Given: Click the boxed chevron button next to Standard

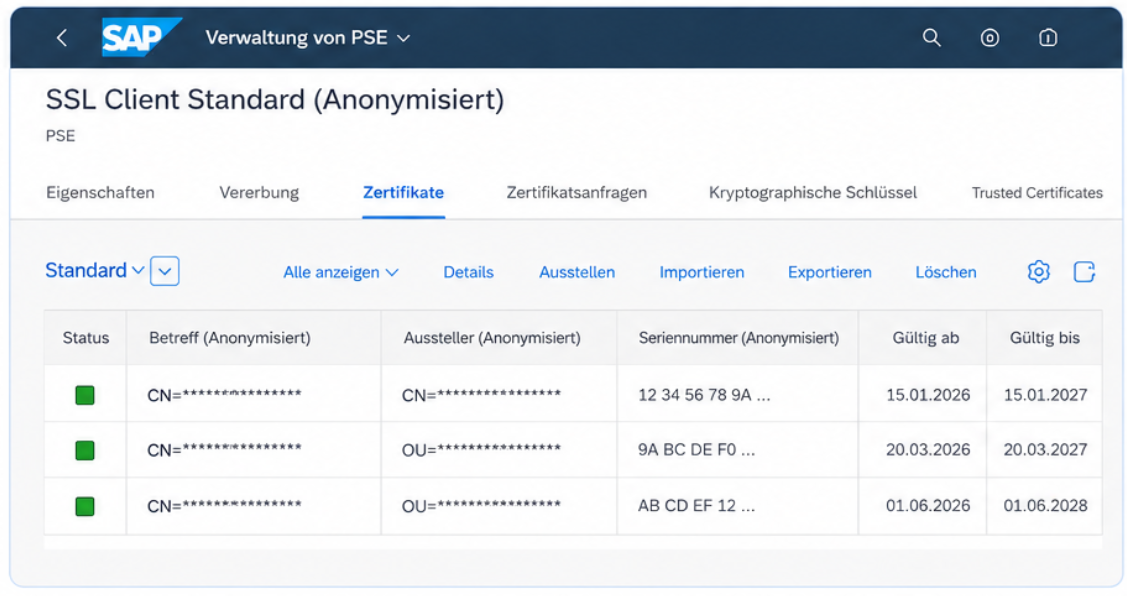Looking at the screenshot, I should (x=165, y=271).
